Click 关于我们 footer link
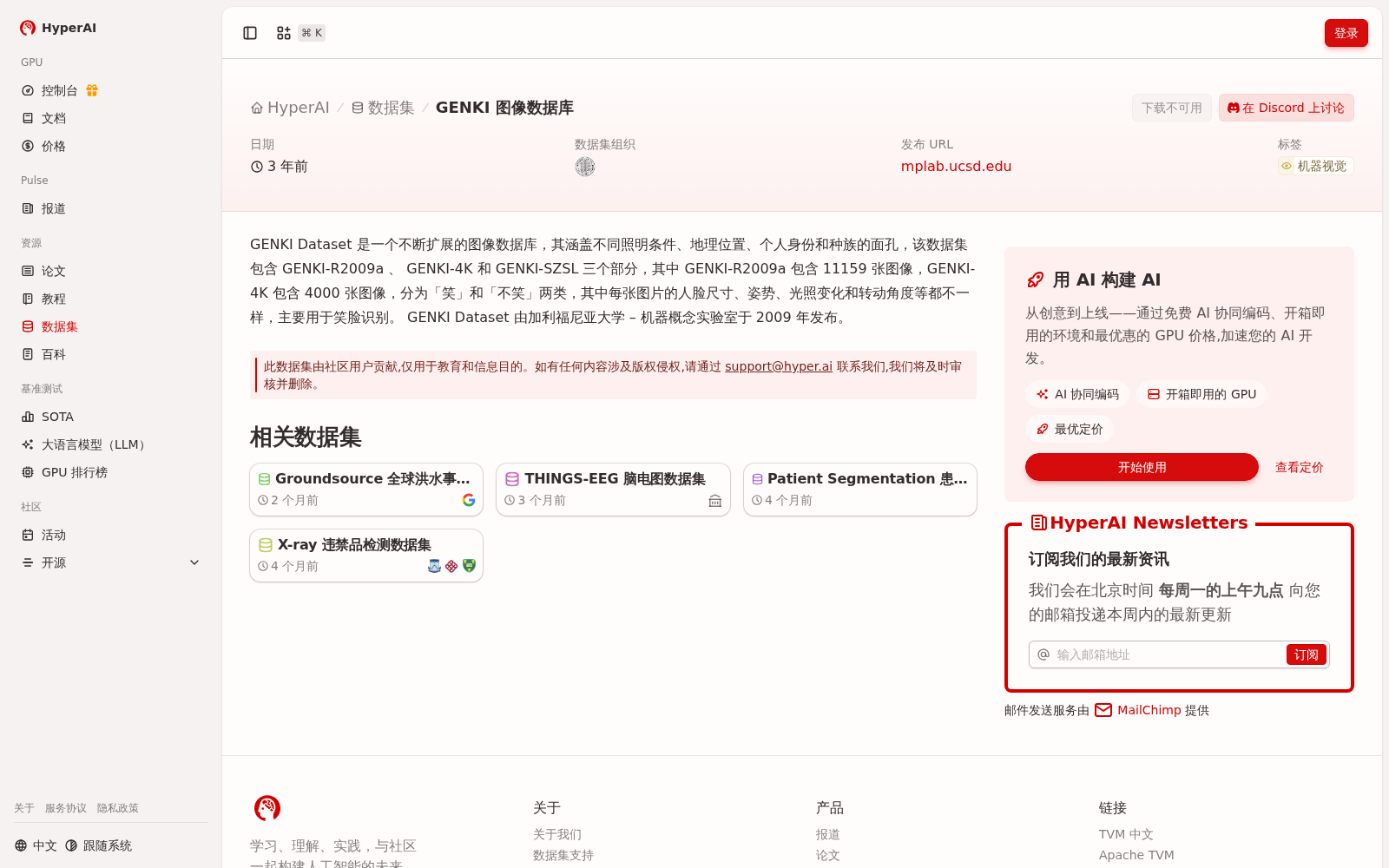Viewport: 1389px width, 868px height. (557, 834)
